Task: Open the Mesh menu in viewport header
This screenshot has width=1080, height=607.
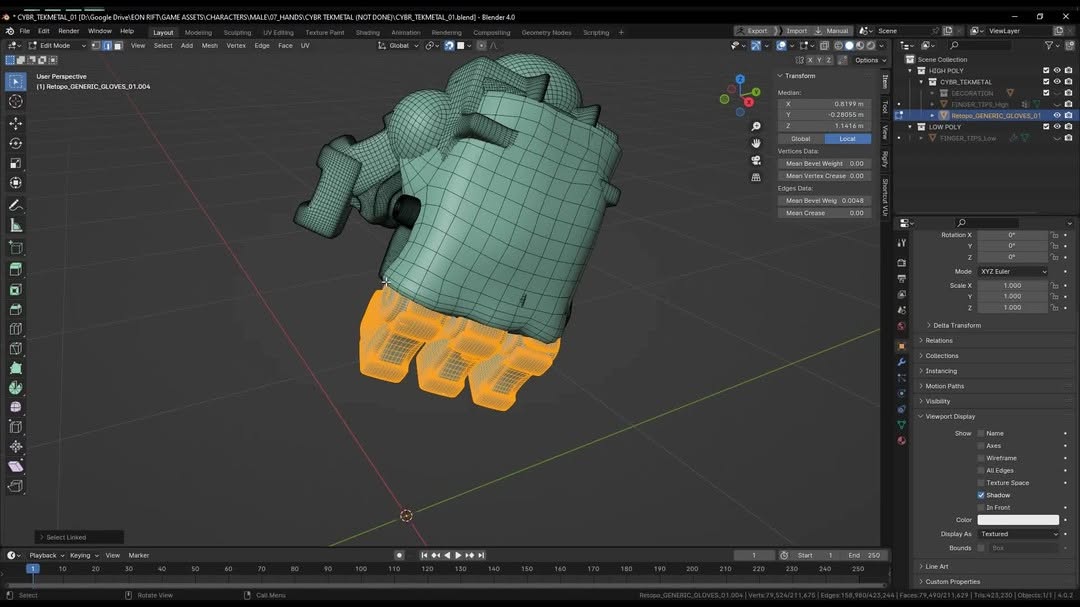Action: tap(209, 45)
